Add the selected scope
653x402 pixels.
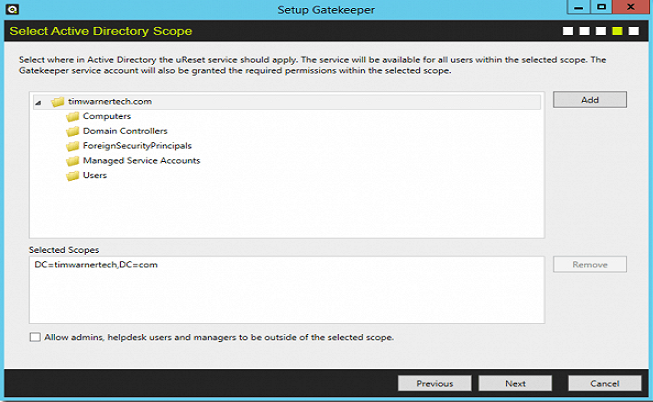coord(590,100)
